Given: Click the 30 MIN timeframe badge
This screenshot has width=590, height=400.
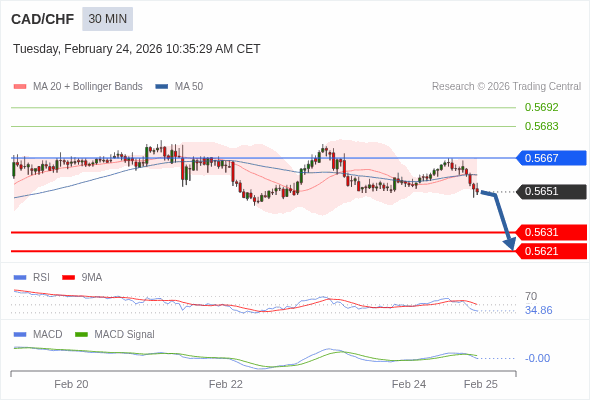Looking at the screenshot, I should point(108,19).
